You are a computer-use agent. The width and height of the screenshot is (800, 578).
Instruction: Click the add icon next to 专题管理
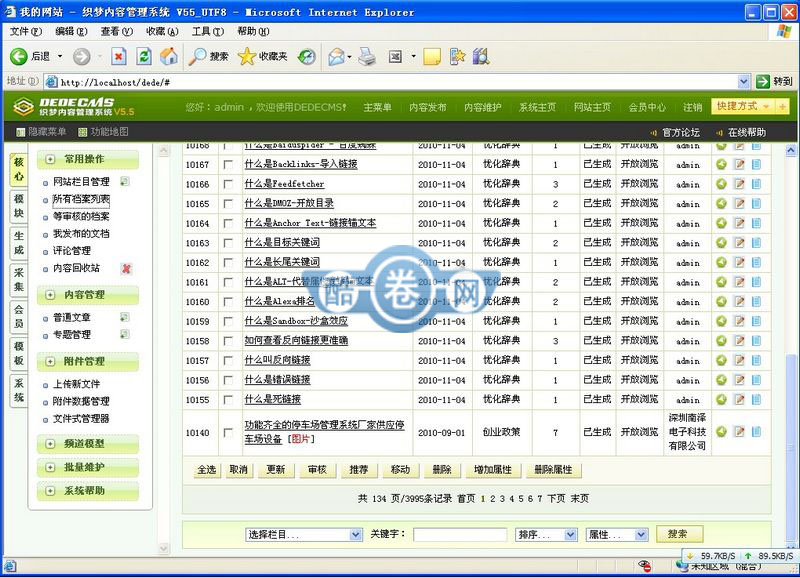click(124, 334)
